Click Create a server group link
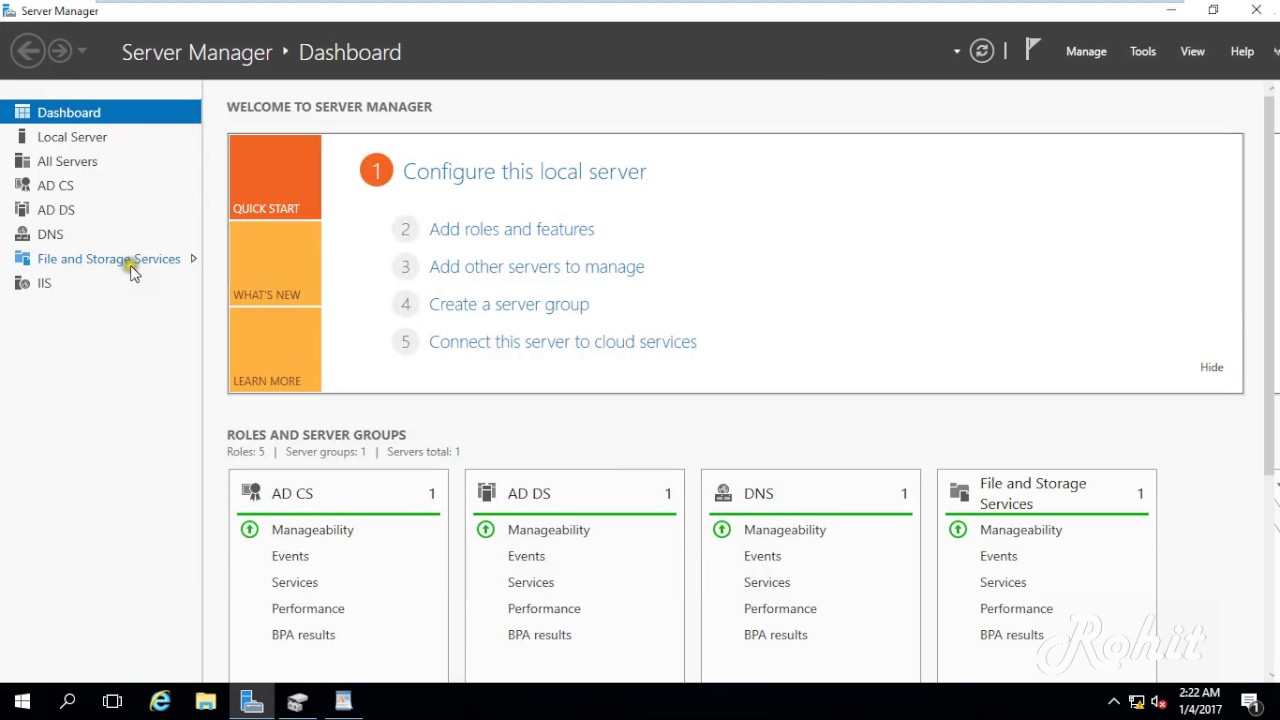This screenshot has width=1280, height=720. (508, 304)
